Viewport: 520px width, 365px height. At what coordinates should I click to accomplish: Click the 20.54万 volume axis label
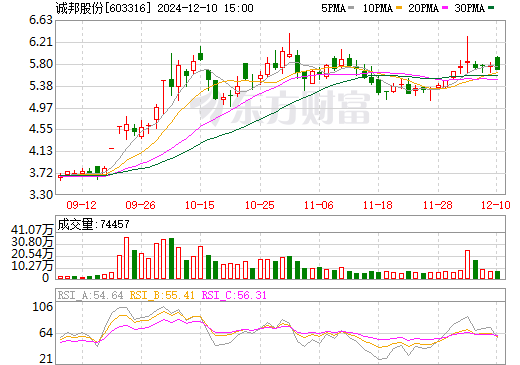pos(32,254)
